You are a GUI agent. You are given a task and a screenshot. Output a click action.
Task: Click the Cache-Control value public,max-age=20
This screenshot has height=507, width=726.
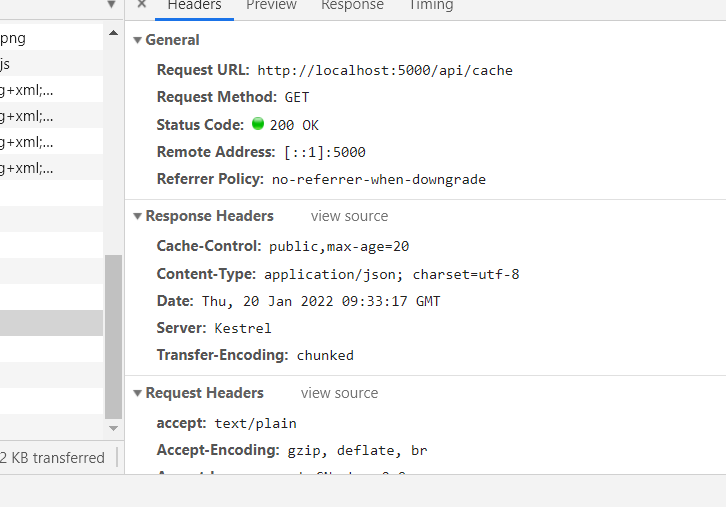(339, 246)
